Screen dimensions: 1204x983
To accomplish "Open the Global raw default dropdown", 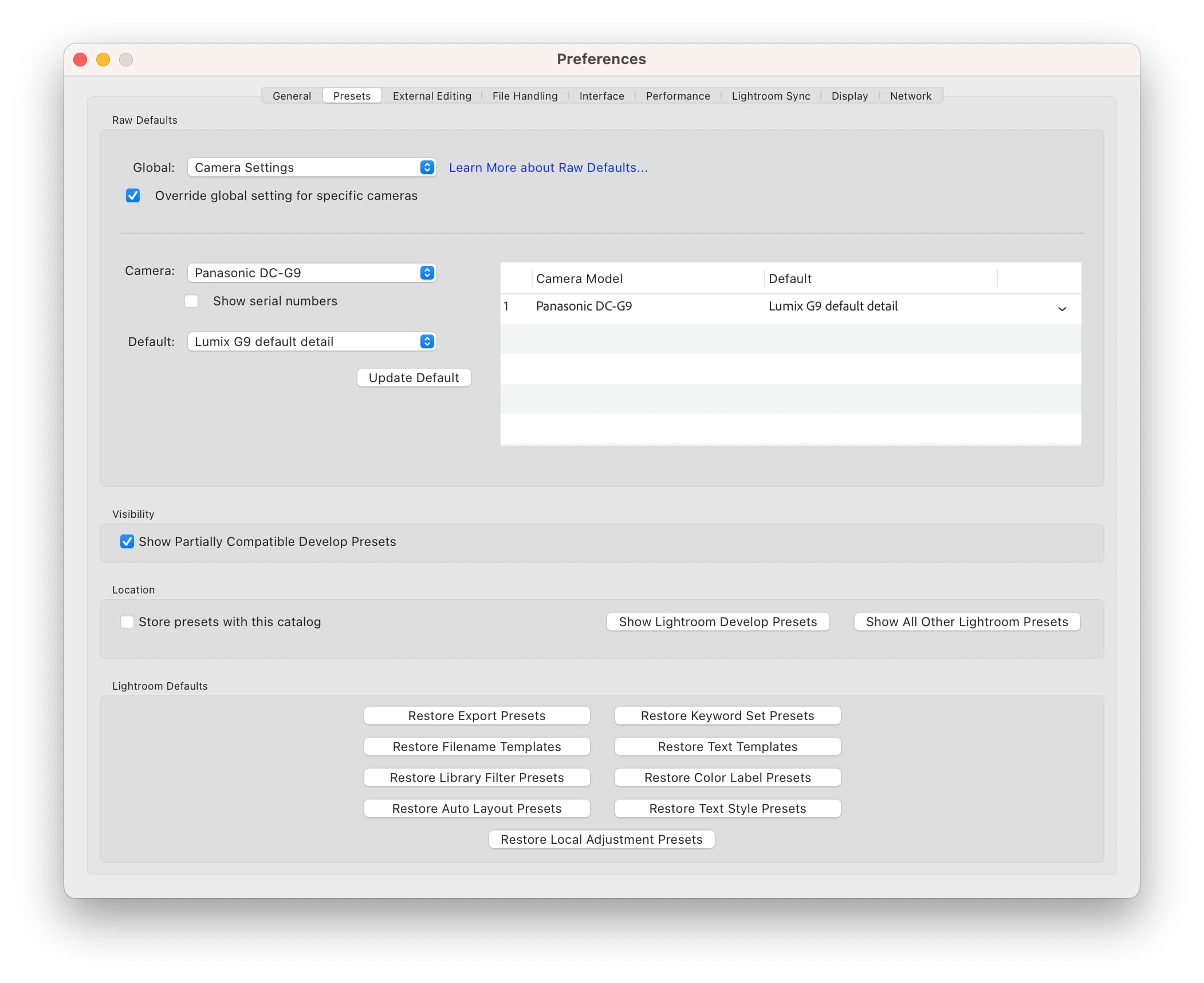I will 312,167.
